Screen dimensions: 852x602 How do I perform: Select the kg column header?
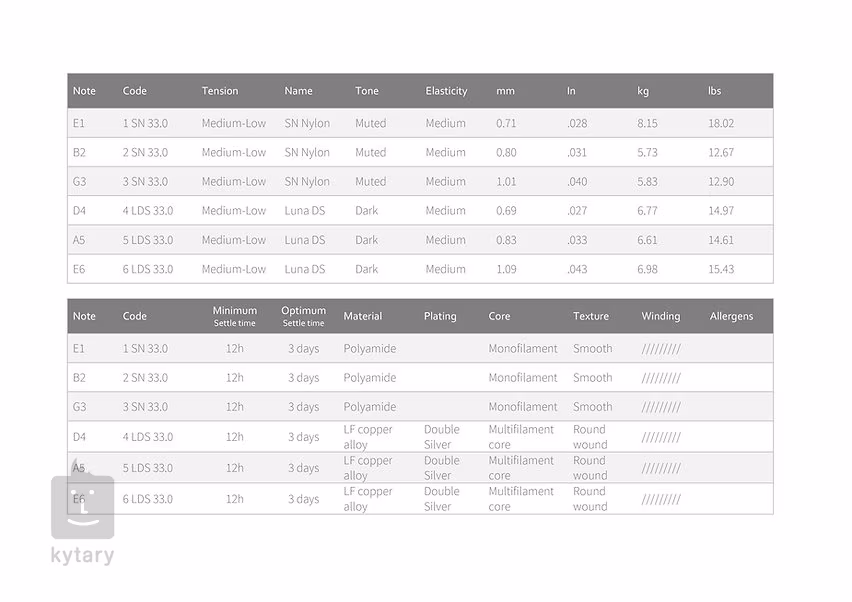[x=643, y=91]
